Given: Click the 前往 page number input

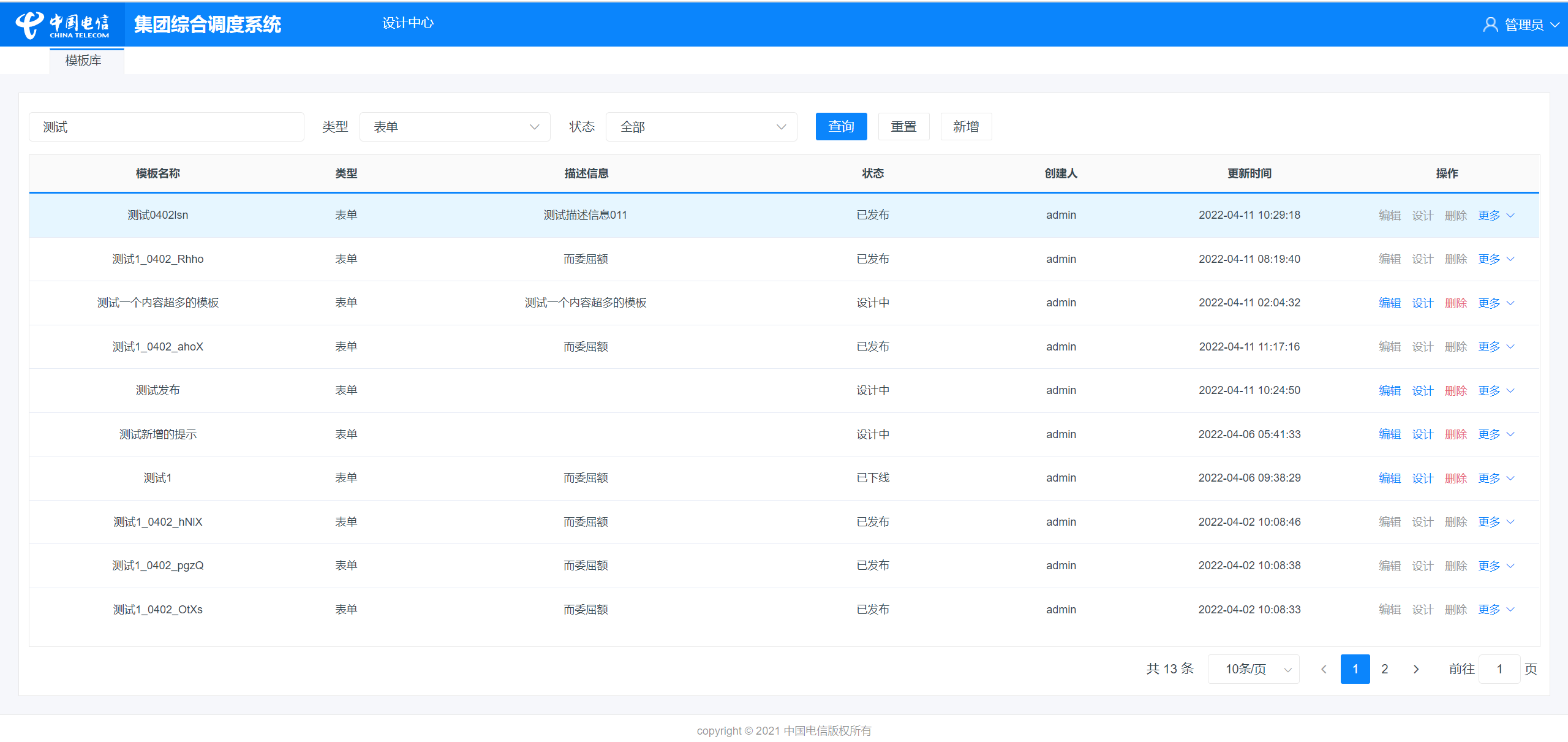Looking at the screenshot, I should (x=1499, y=669).
